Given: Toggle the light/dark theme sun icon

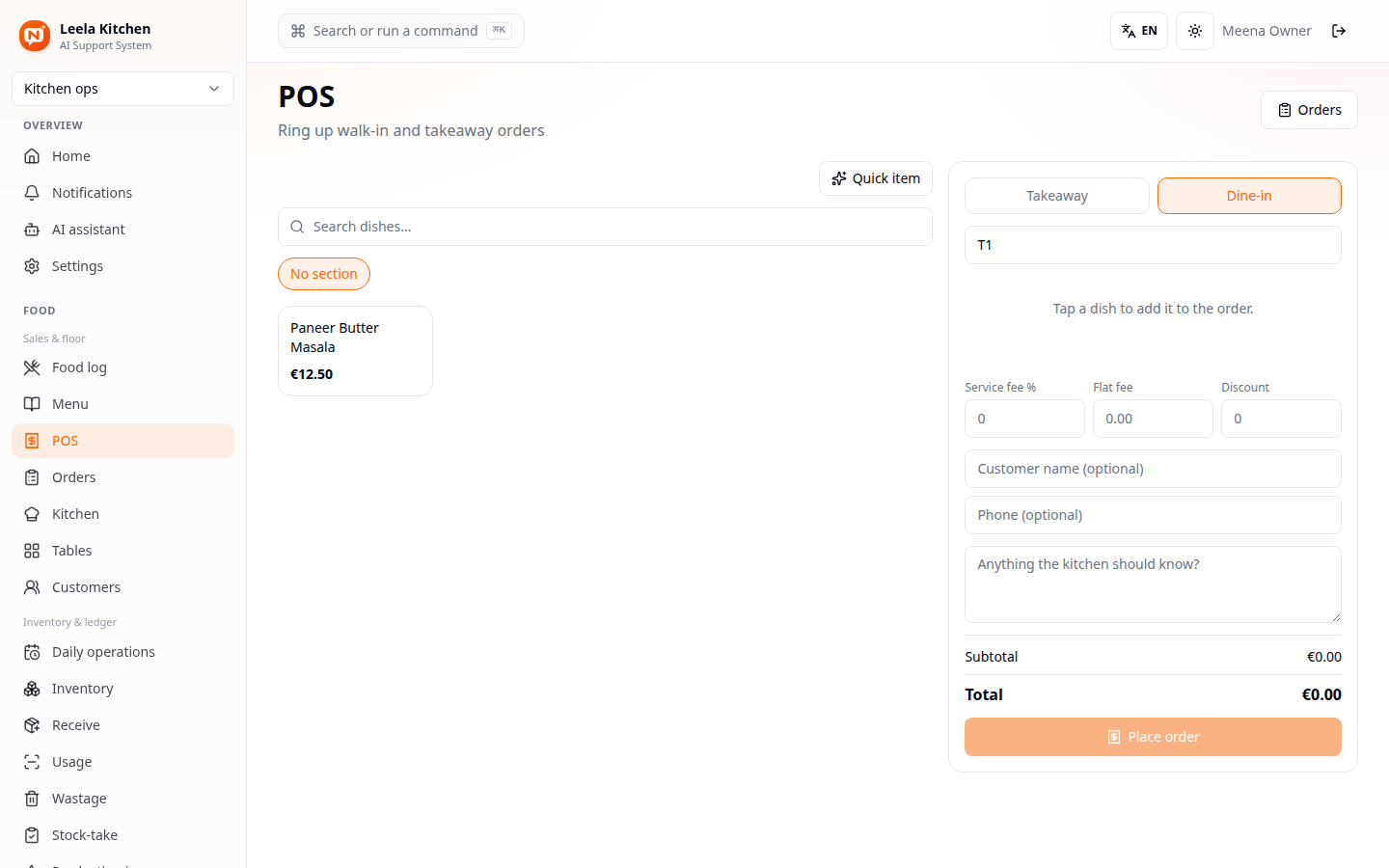Looking at the screenshot, I should click(x=1195, y=31).
